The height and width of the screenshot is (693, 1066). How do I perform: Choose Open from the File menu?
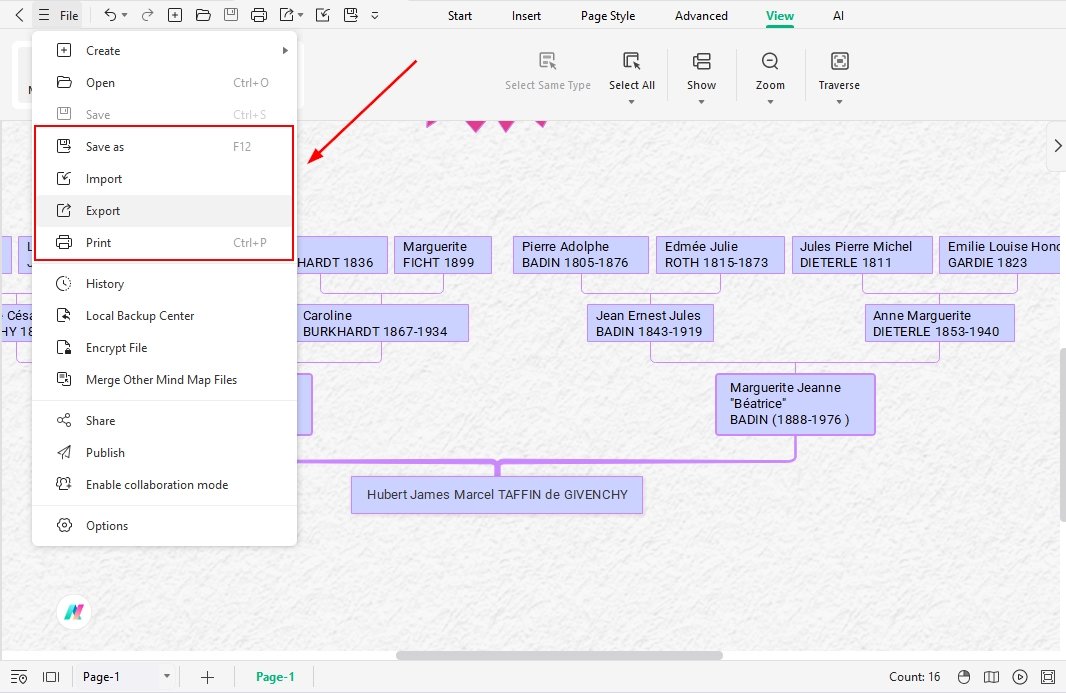pos(165,82)
